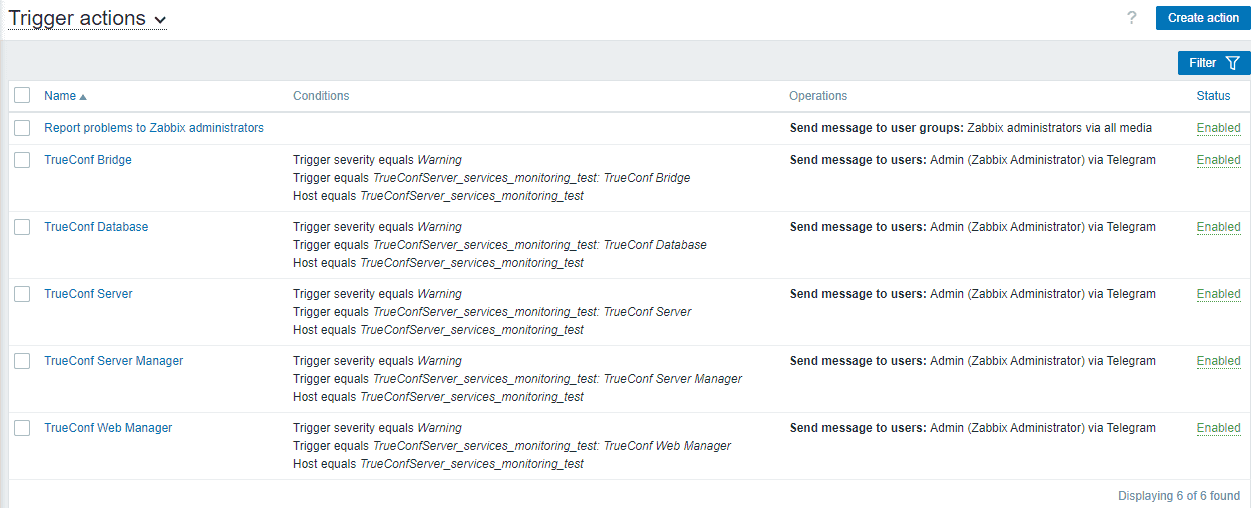Check the TrueConf Web Manager row checkbox
This screenshot has height=508, width=1251.
coord(22,428)
